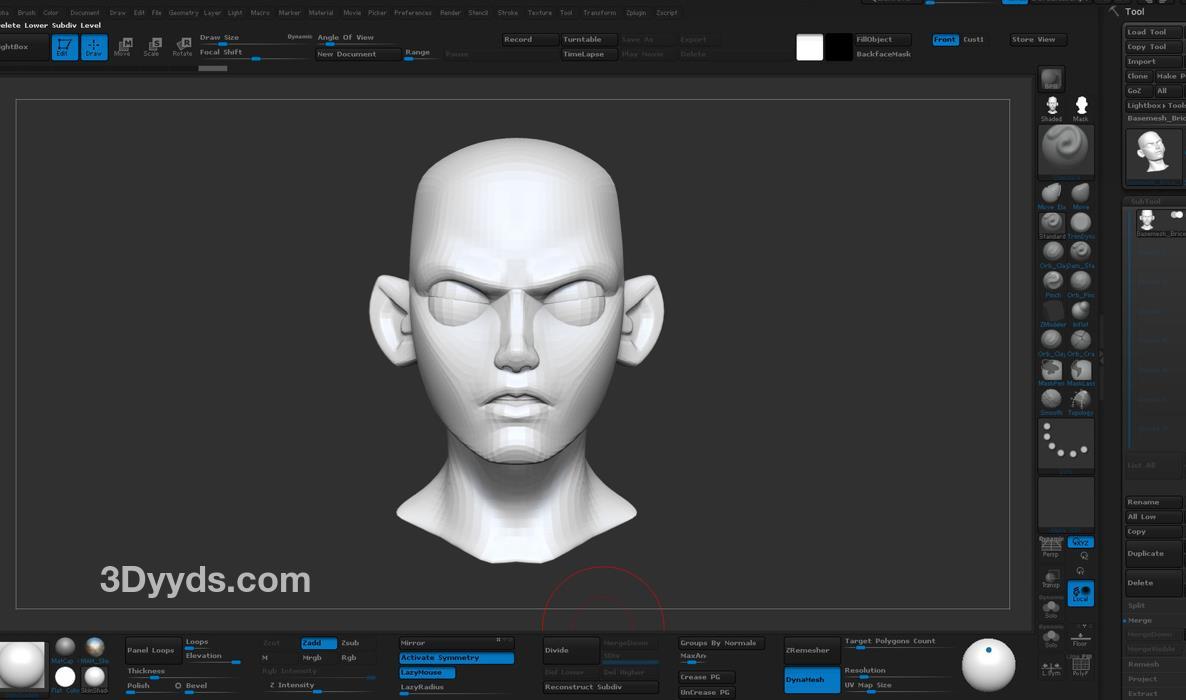The image size is (1186, 700).
Task: Select the Scale transform tool icon
Action: tap(153, 47)
